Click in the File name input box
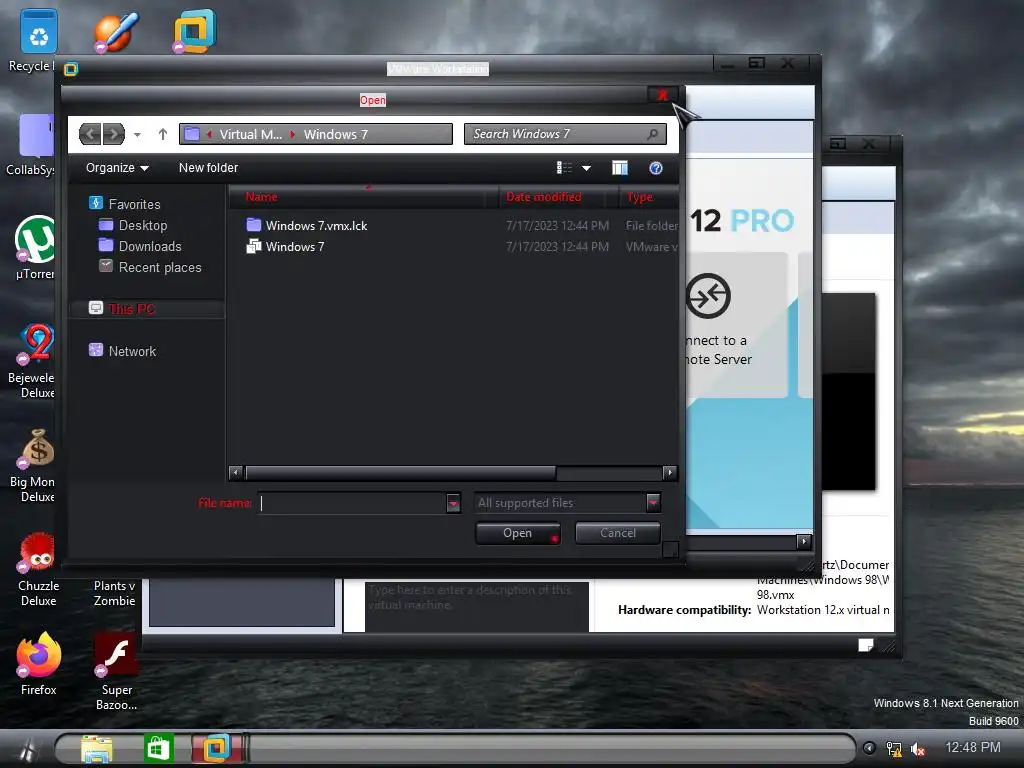 [352, 503]
